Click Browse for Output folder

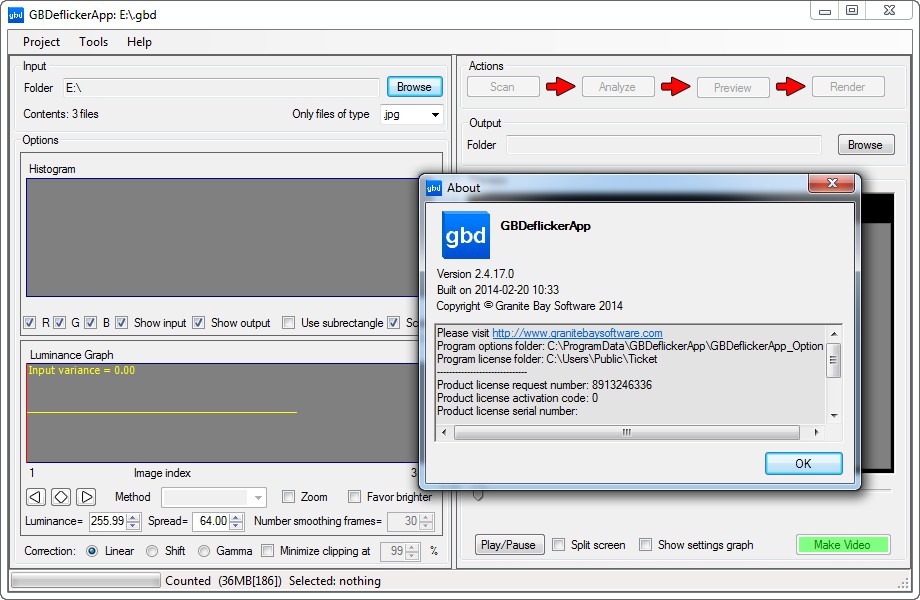click(x=865, y=145)
